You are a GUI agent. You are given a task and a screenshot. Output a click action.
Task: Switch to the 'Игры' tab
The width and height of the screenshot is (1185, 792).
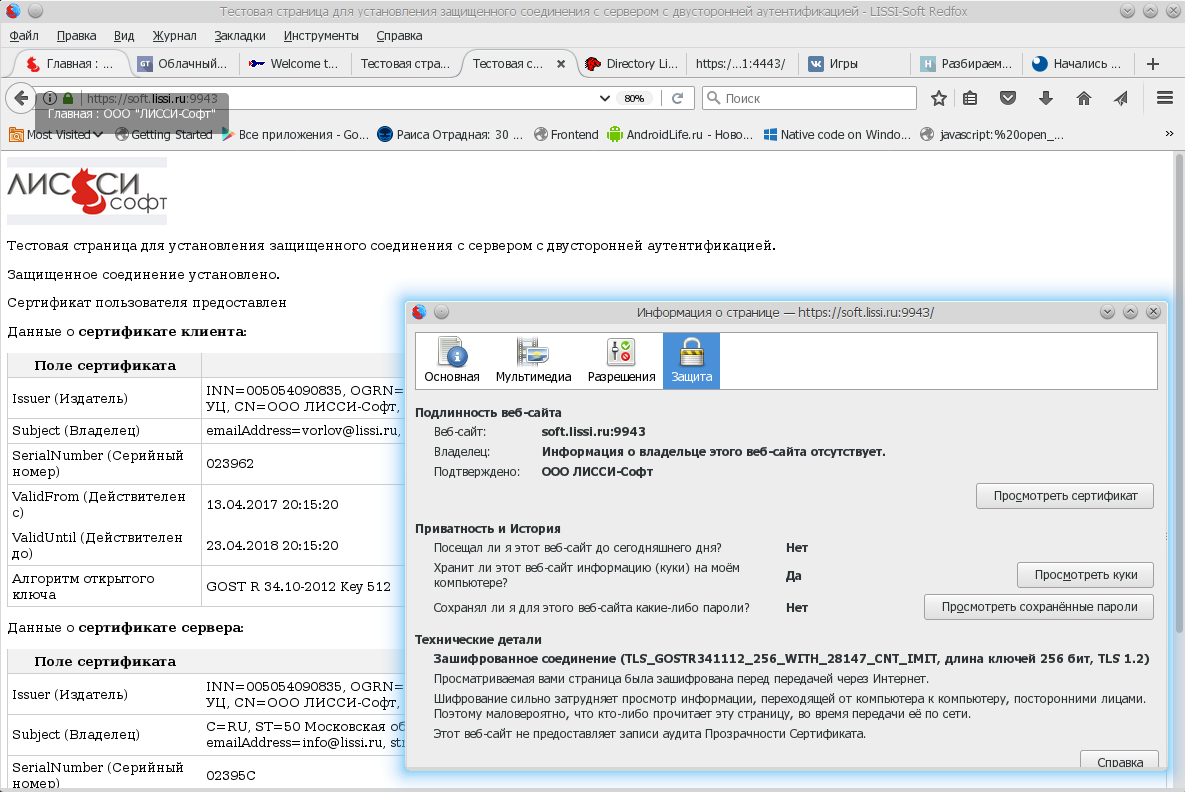pos(852,64)
